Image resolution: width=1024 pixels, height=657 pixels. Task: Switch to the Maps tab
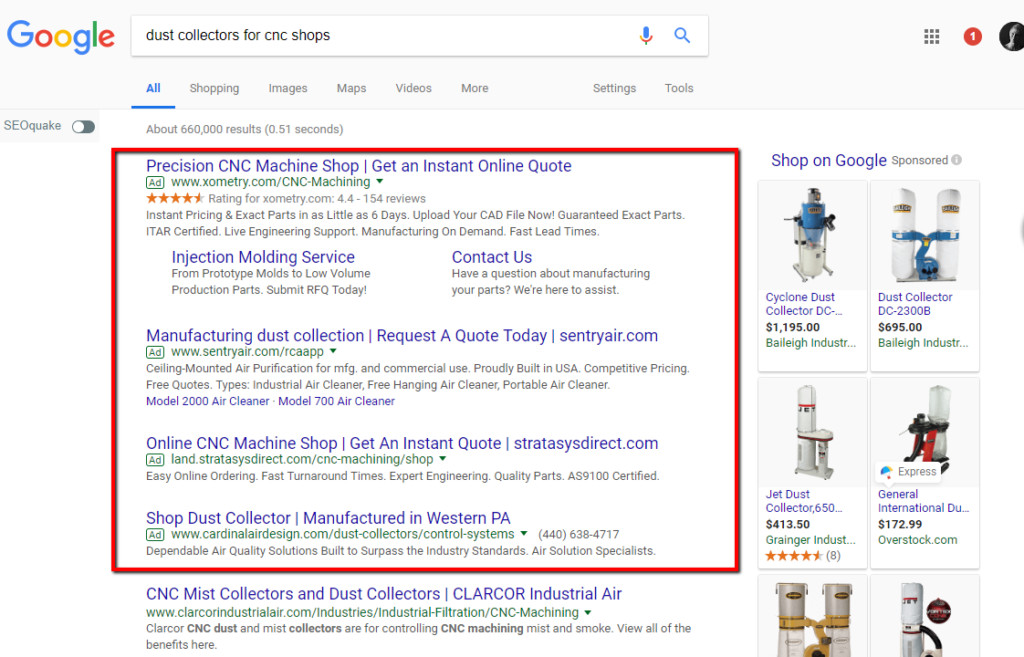[351, 88]
